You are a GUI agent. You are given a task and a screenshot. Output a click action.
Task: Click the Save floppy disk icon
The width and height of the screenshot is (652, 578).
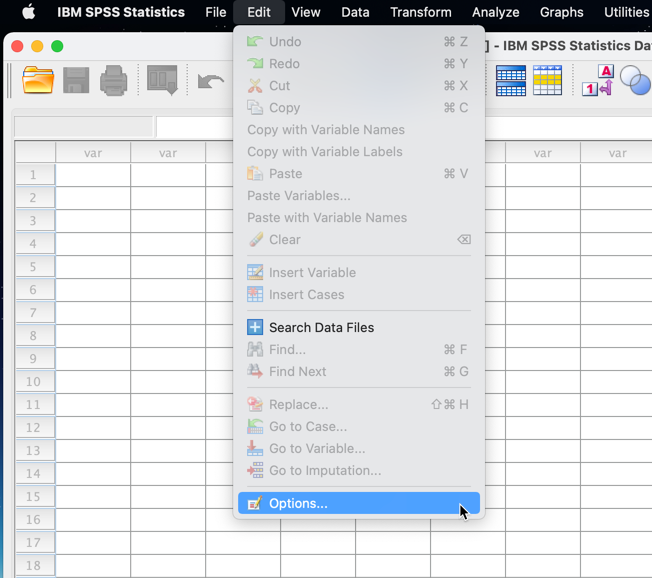click(x=76, y=80)
